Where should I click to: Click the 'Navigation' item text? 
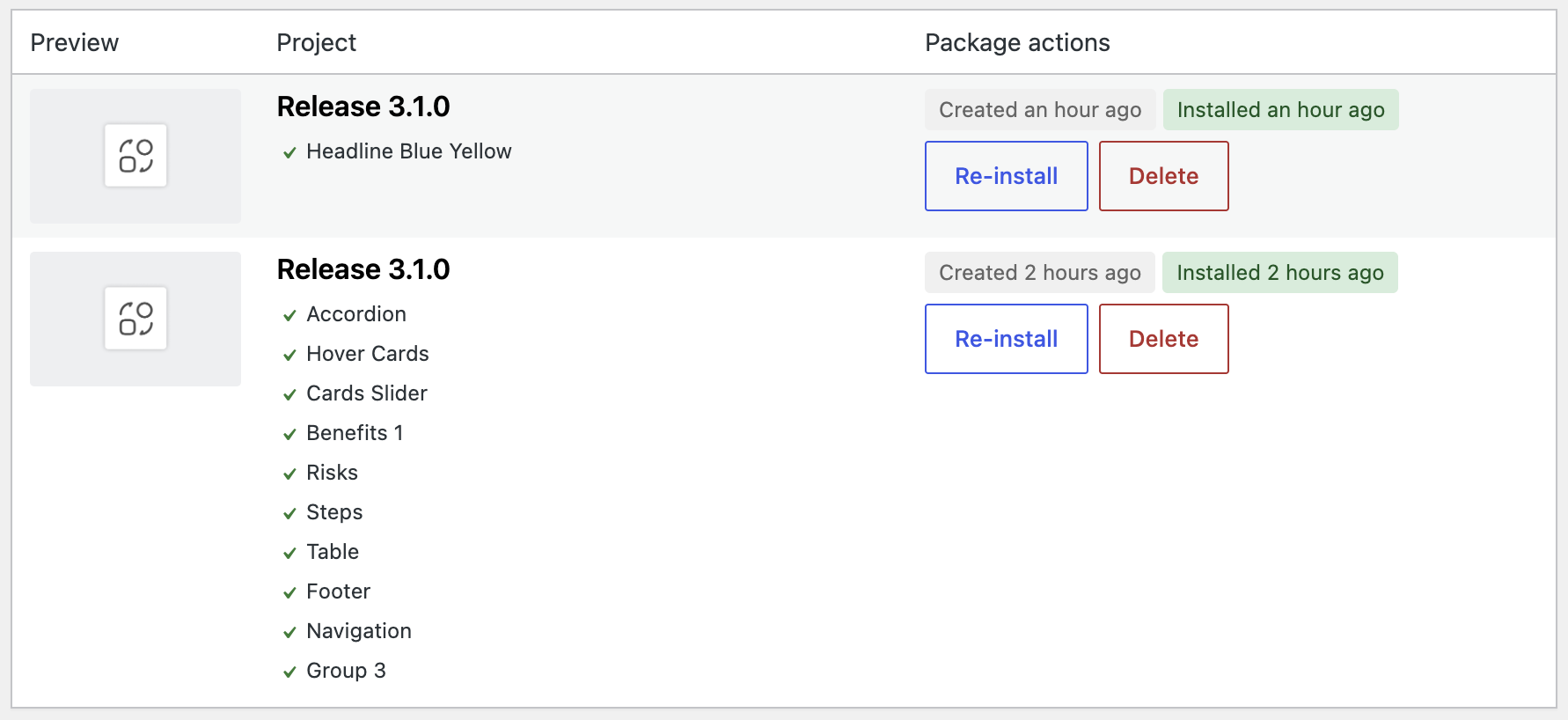click(x=359, y=631)
